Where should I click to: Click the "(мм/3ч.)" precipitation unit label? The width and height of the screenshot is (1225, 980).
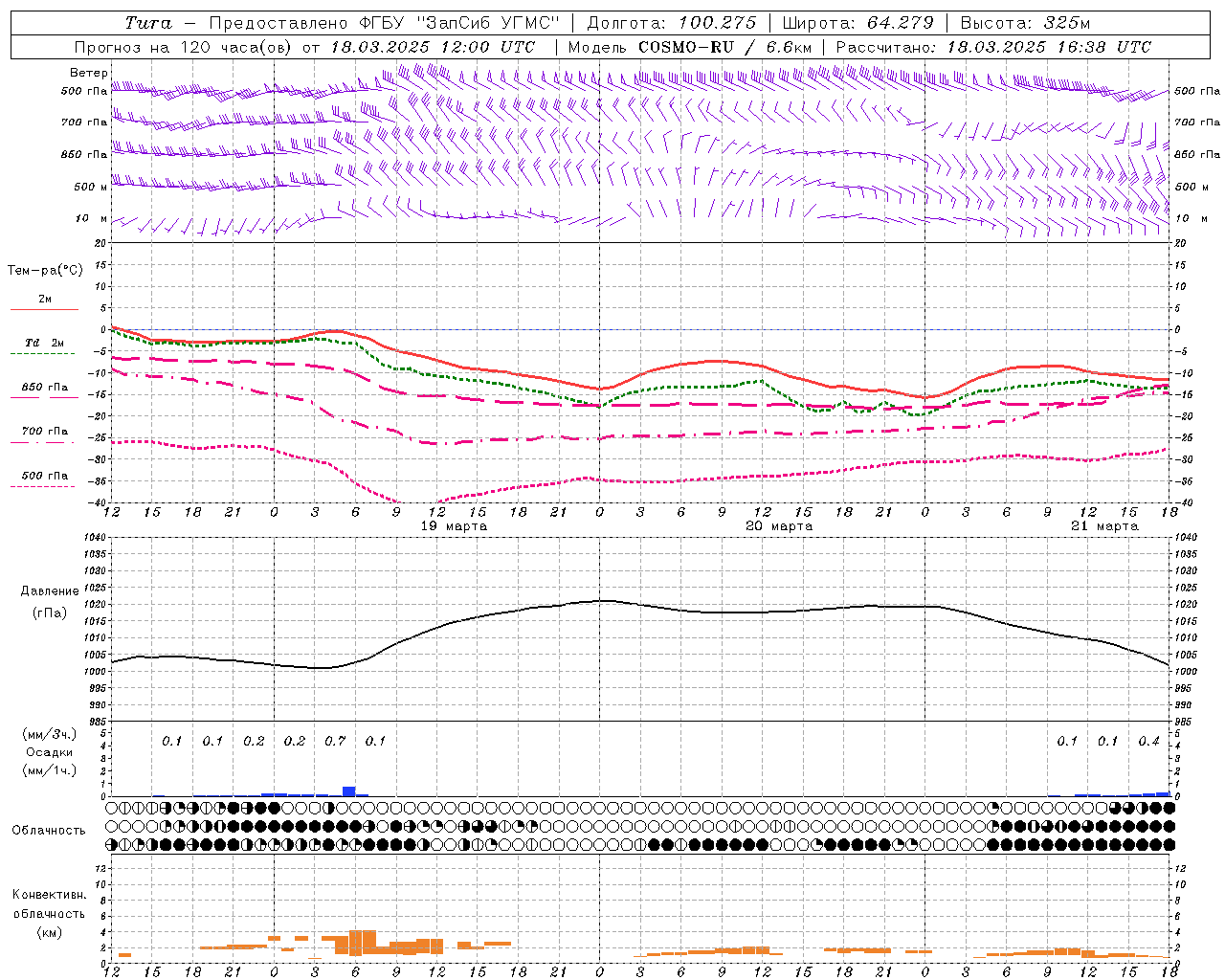coord(50,734)
